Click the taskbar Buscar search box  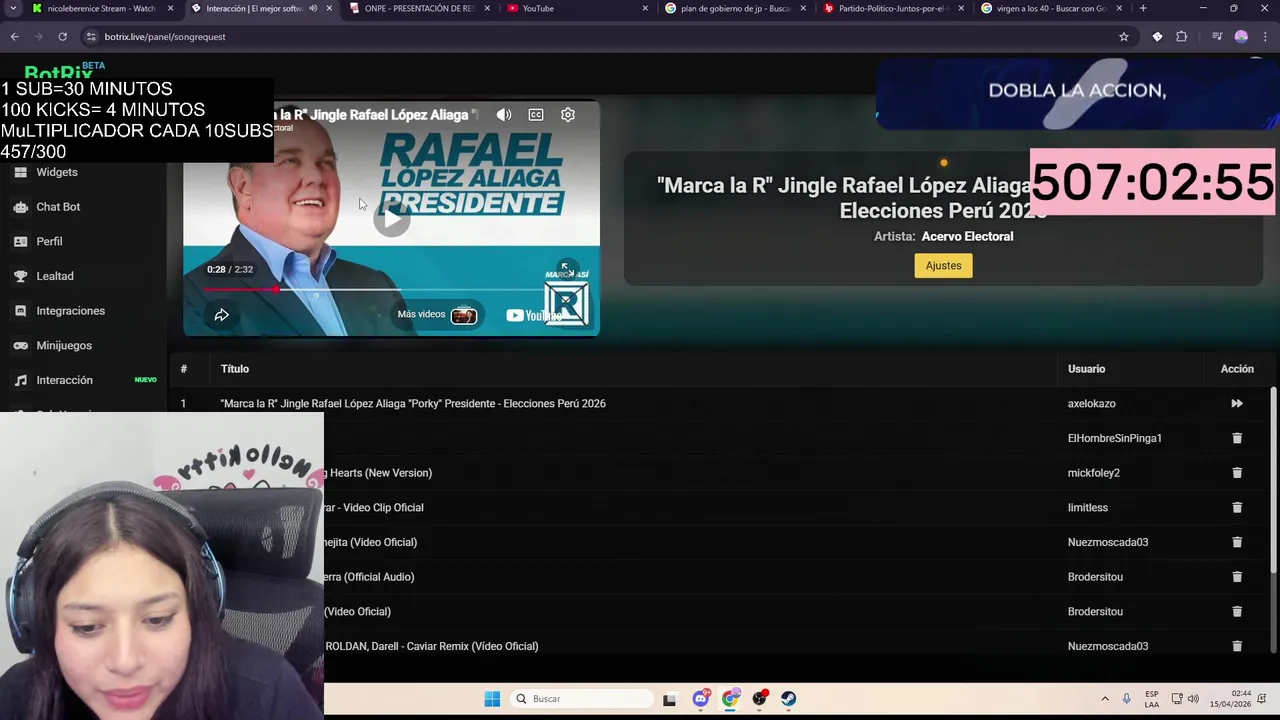pyautogui.click(x=580, y=699)
